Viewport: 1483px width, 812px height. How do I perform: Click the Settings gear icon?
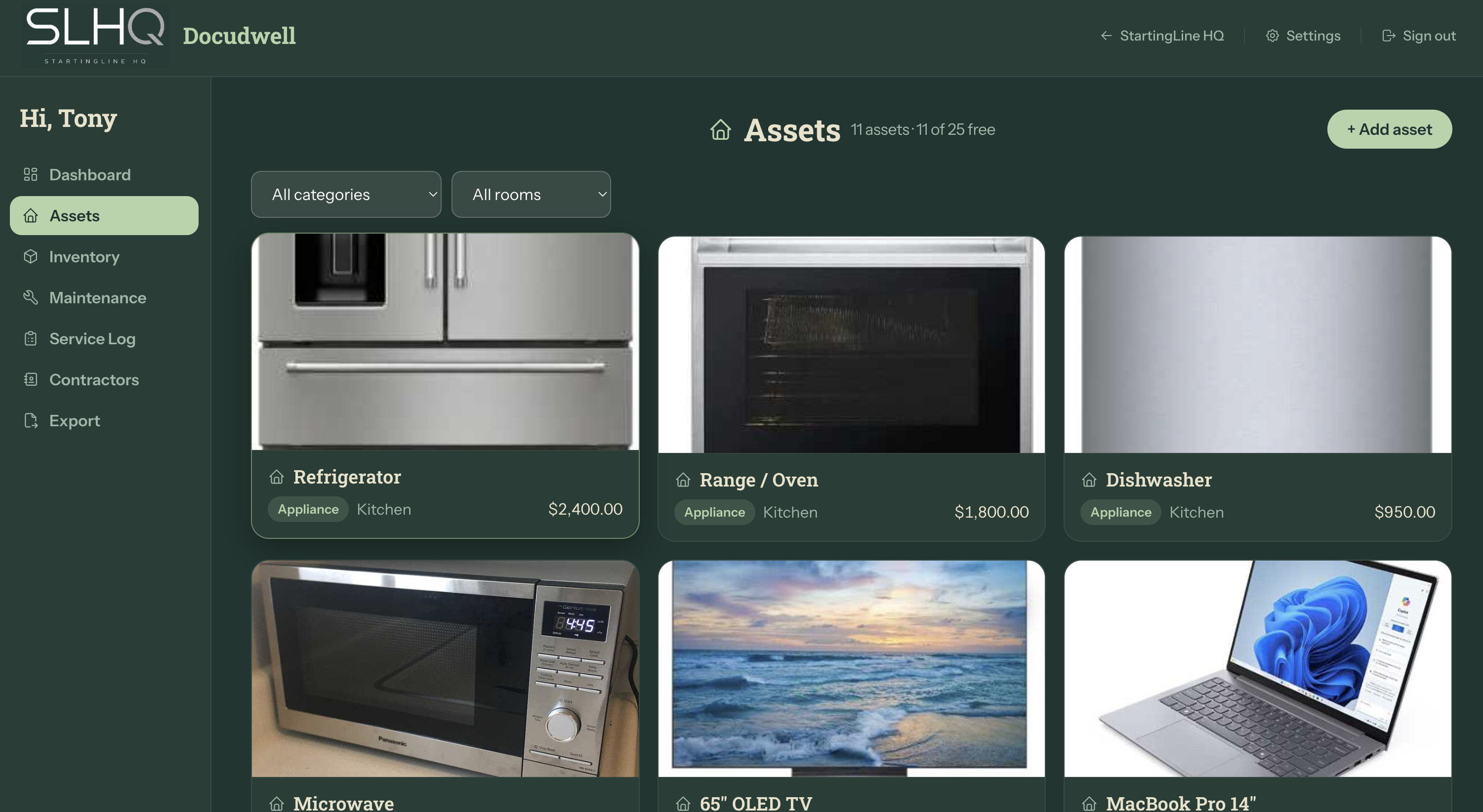coord(1272,36)
